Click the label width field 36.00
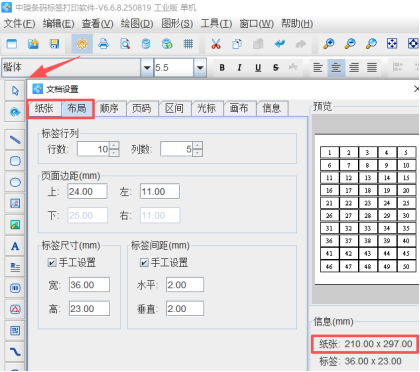This screenshot has width=420, height=372. pyautogui.click(x=89, y=285)
